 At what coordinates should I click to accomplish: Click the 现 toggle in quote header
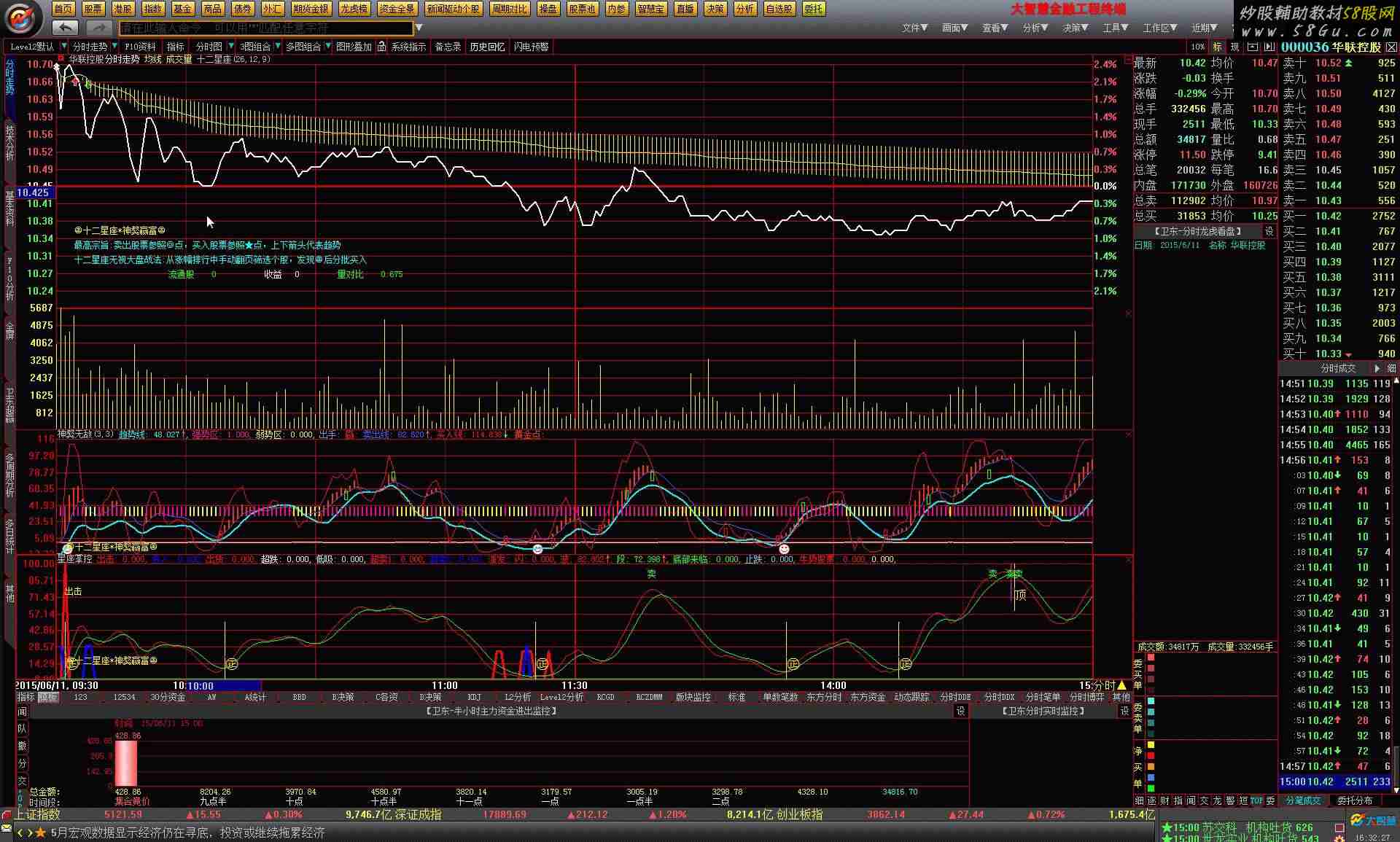coord(1234,47)
